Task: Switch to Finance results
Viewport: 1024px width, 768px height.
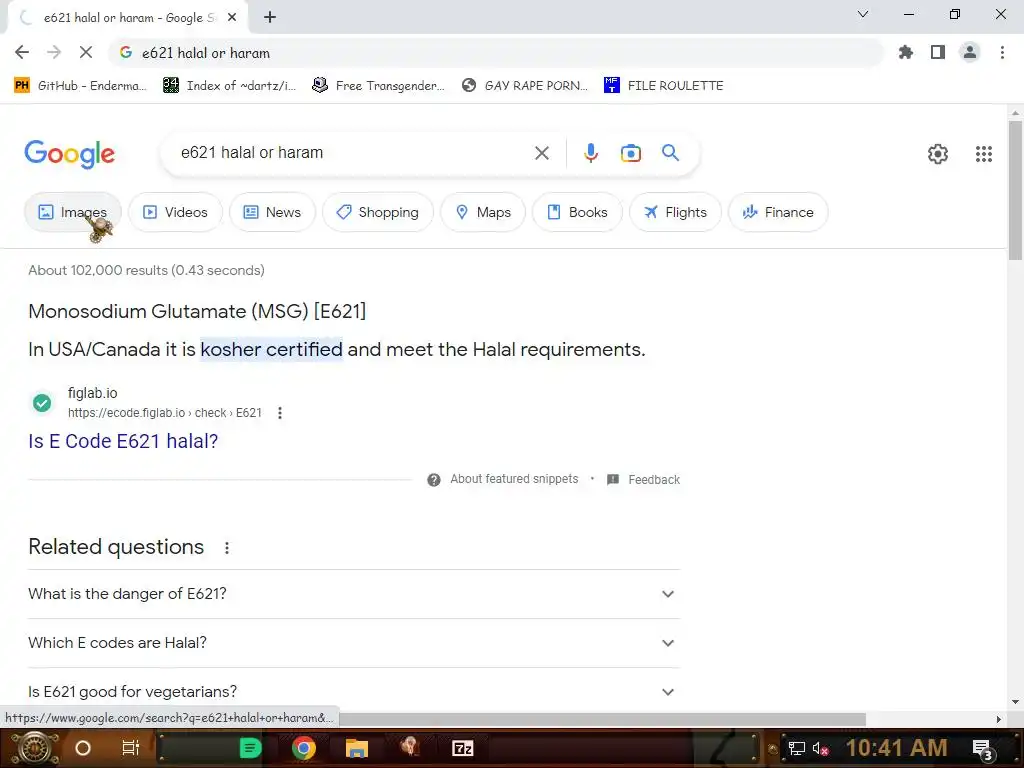Action: point(778,212)
